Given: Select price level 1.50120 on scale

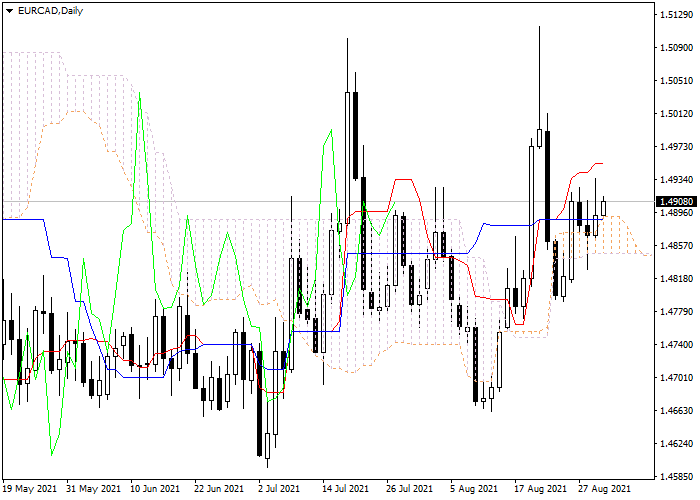Looking at the screenshot, I should tap(676, 114).
